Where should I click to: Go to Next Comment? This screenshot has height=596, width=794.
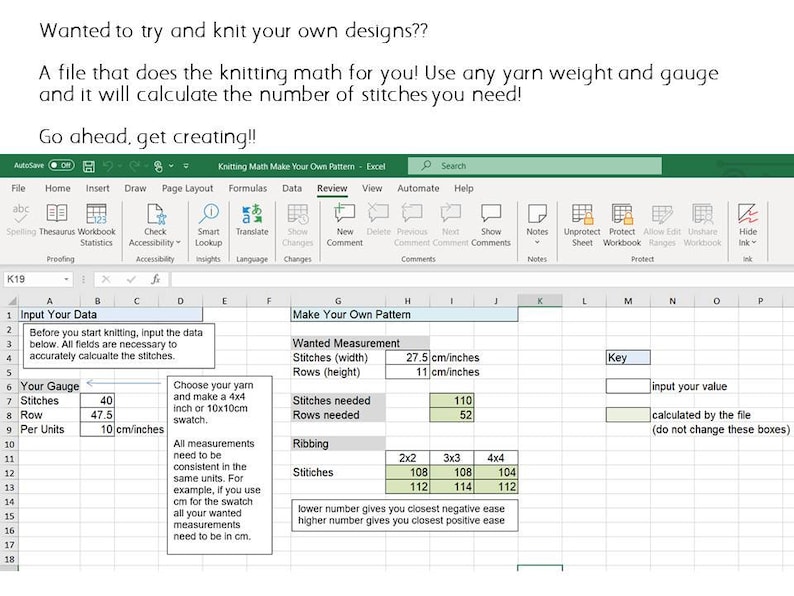(450, 225)
